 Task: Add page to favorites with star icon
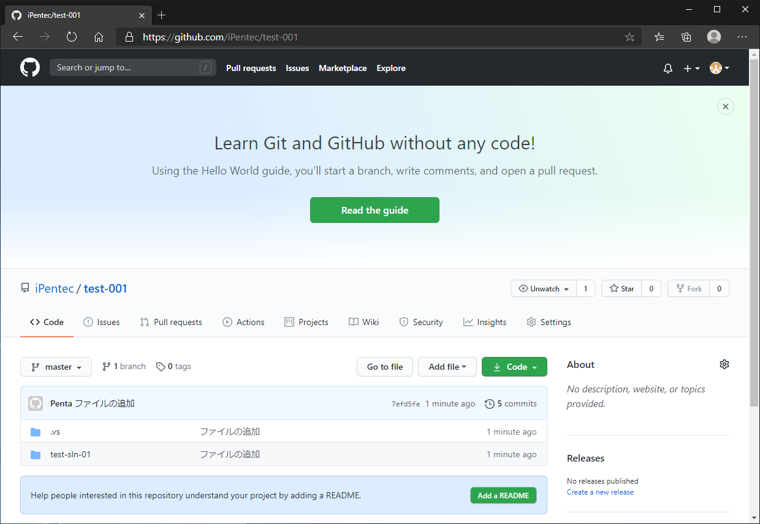[629, 37]
